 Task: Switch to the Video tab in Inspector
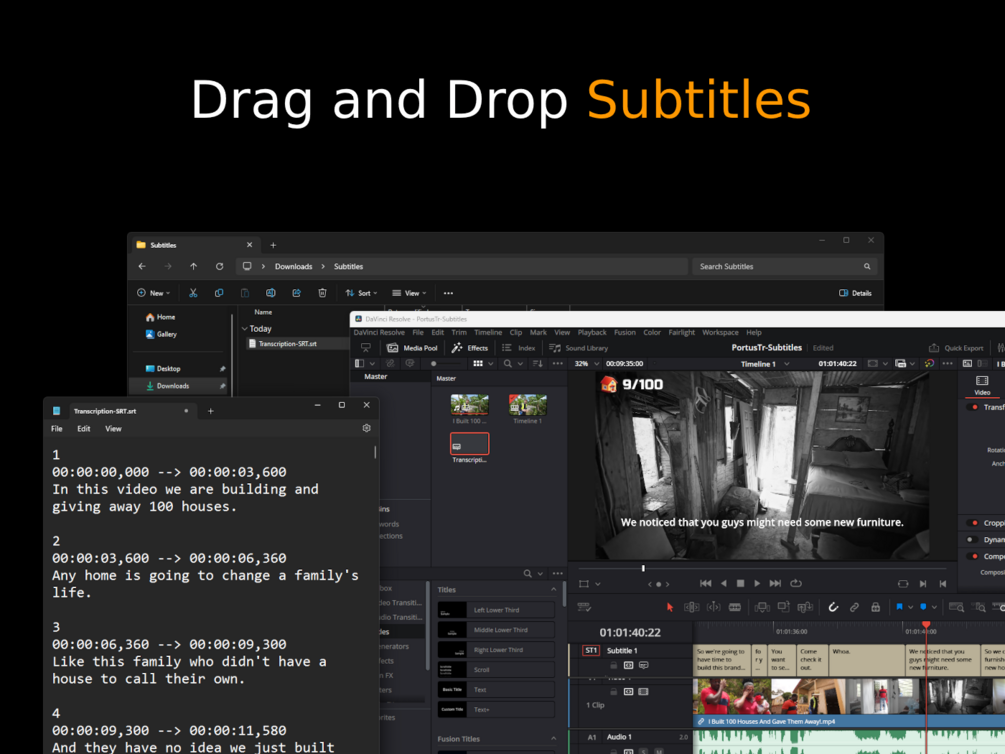coord(982,385)
